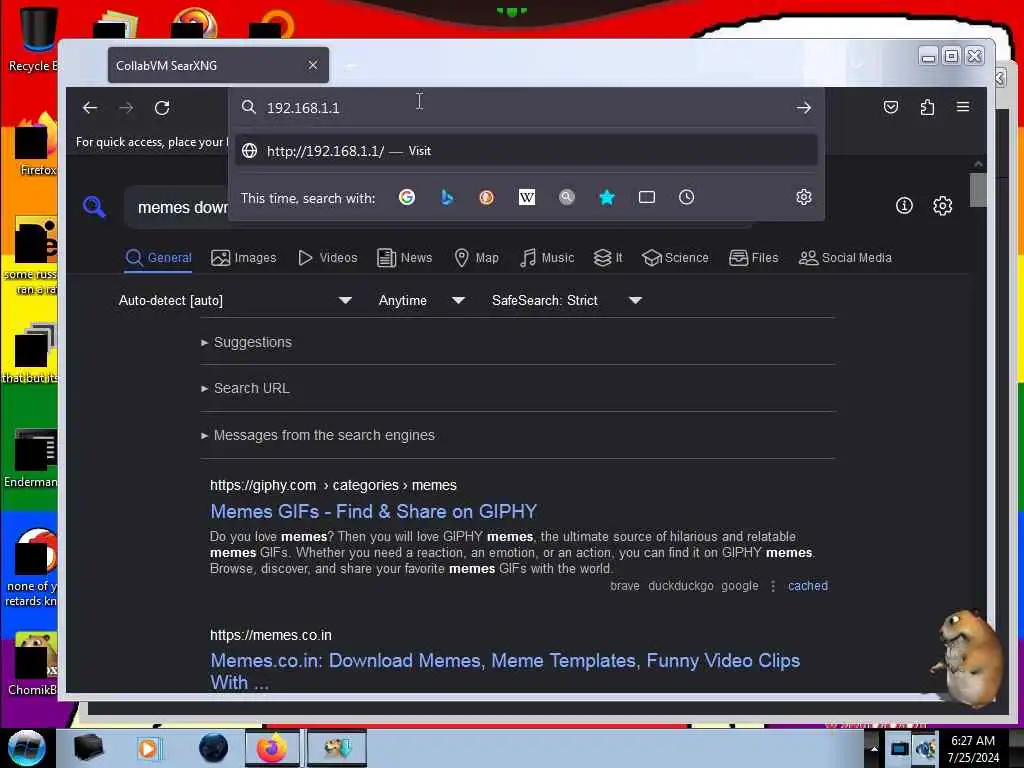Open the Auto-detect language dropdown
The width and height of the screenshot is (1024, 768).
coord(235,300)
